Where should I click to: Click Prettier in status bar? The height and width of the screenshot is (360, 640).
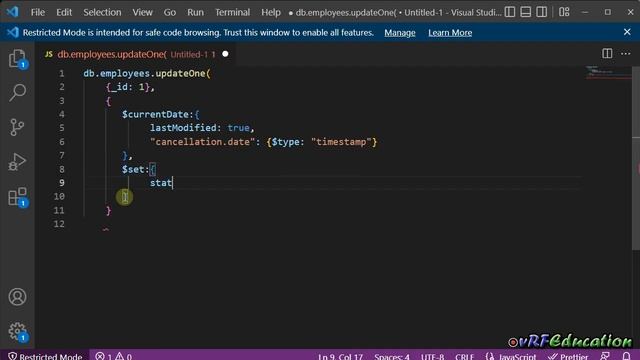pyautogui.click(x=568, y=356)
